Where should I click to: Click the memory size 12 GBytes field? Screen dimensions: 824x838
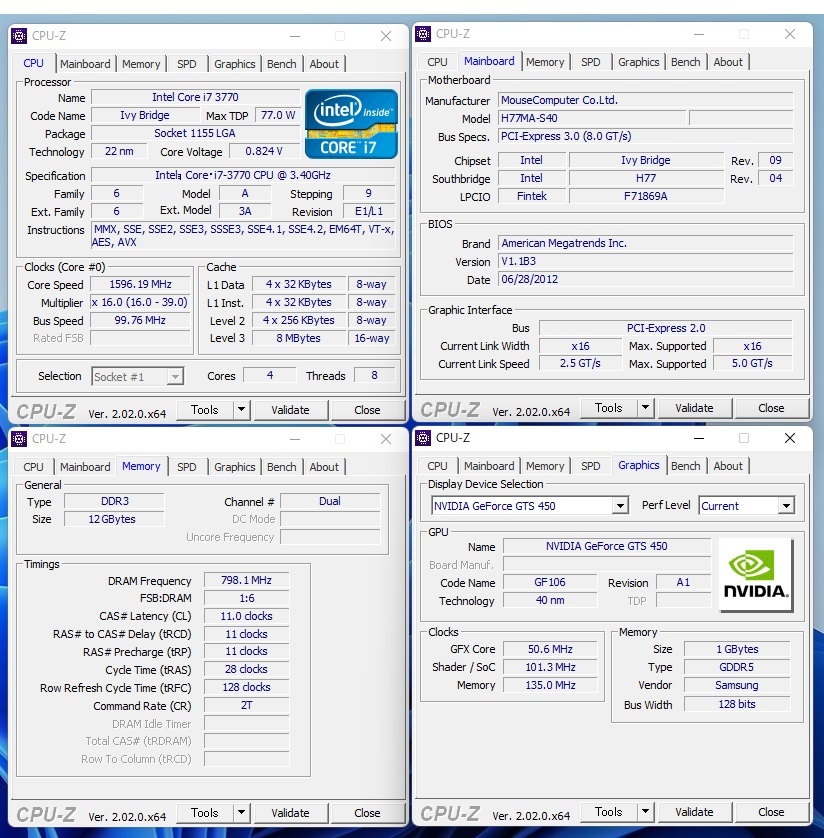pyautogui.click(x=114, y=519)
